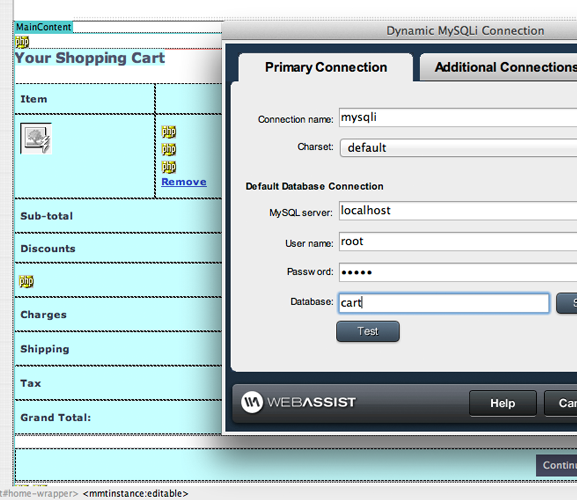Select the MainContent editable region label
Viewport: 577px width, 500px height.
(44, 27)
